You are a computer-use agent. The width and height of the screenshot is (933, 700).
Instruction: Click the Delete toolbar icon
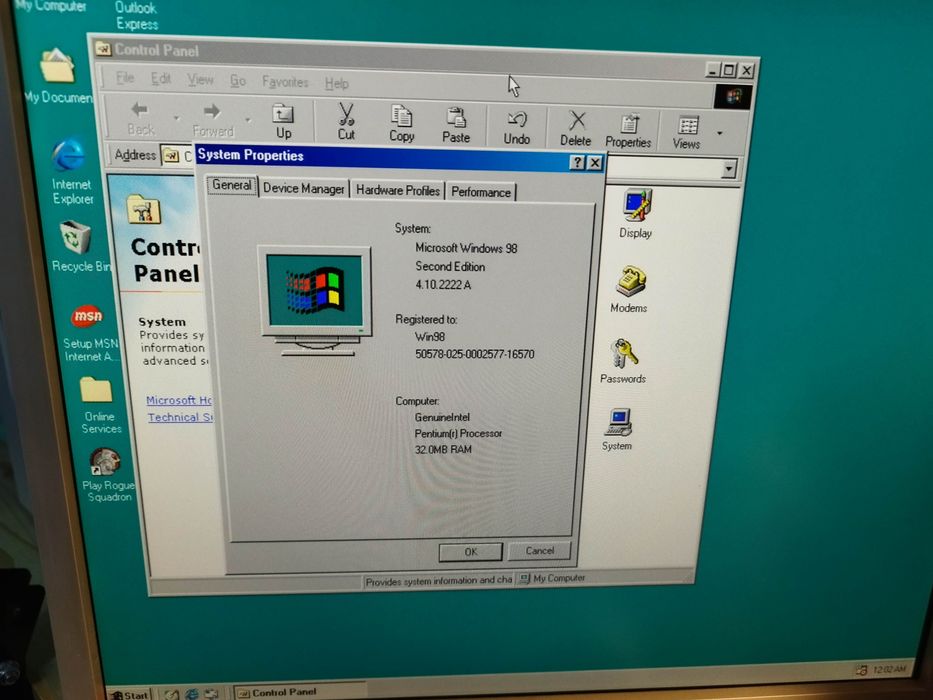(x=575, y=129)
